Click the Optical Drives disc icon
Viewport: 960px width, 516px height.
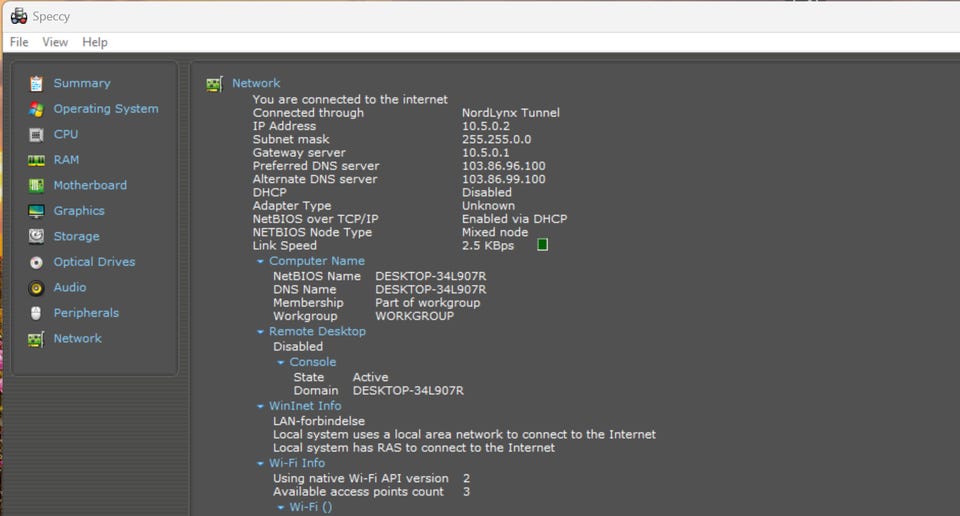(36, 263)
